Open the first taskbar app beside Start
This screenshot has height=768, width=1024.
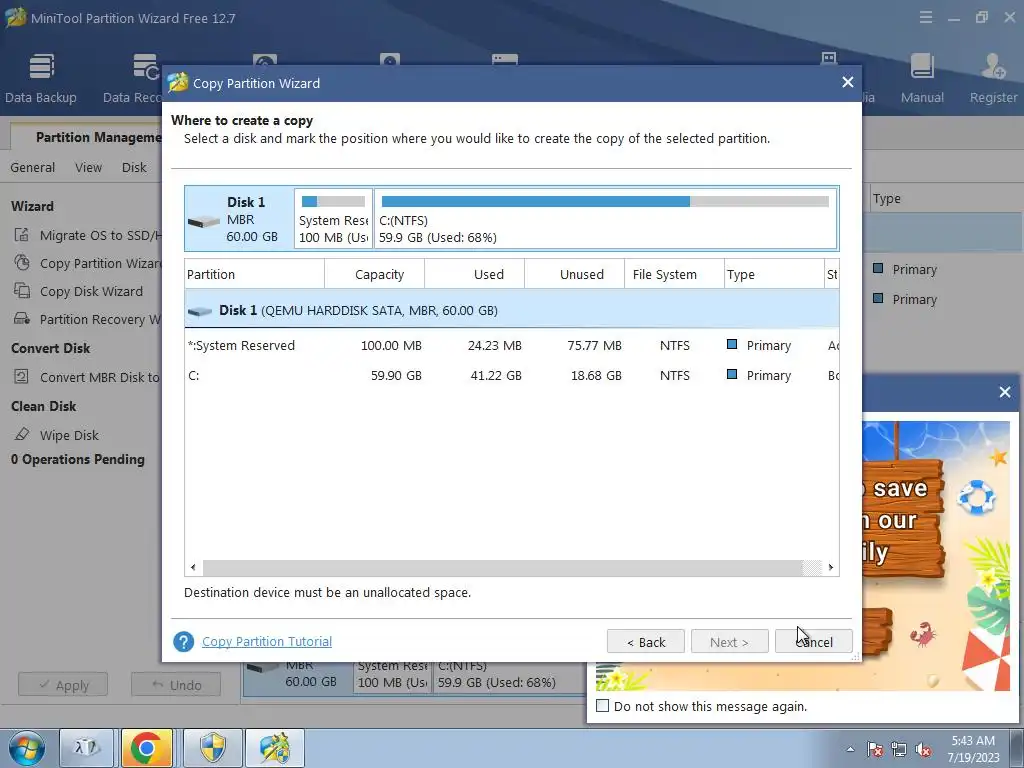point(87,748)
